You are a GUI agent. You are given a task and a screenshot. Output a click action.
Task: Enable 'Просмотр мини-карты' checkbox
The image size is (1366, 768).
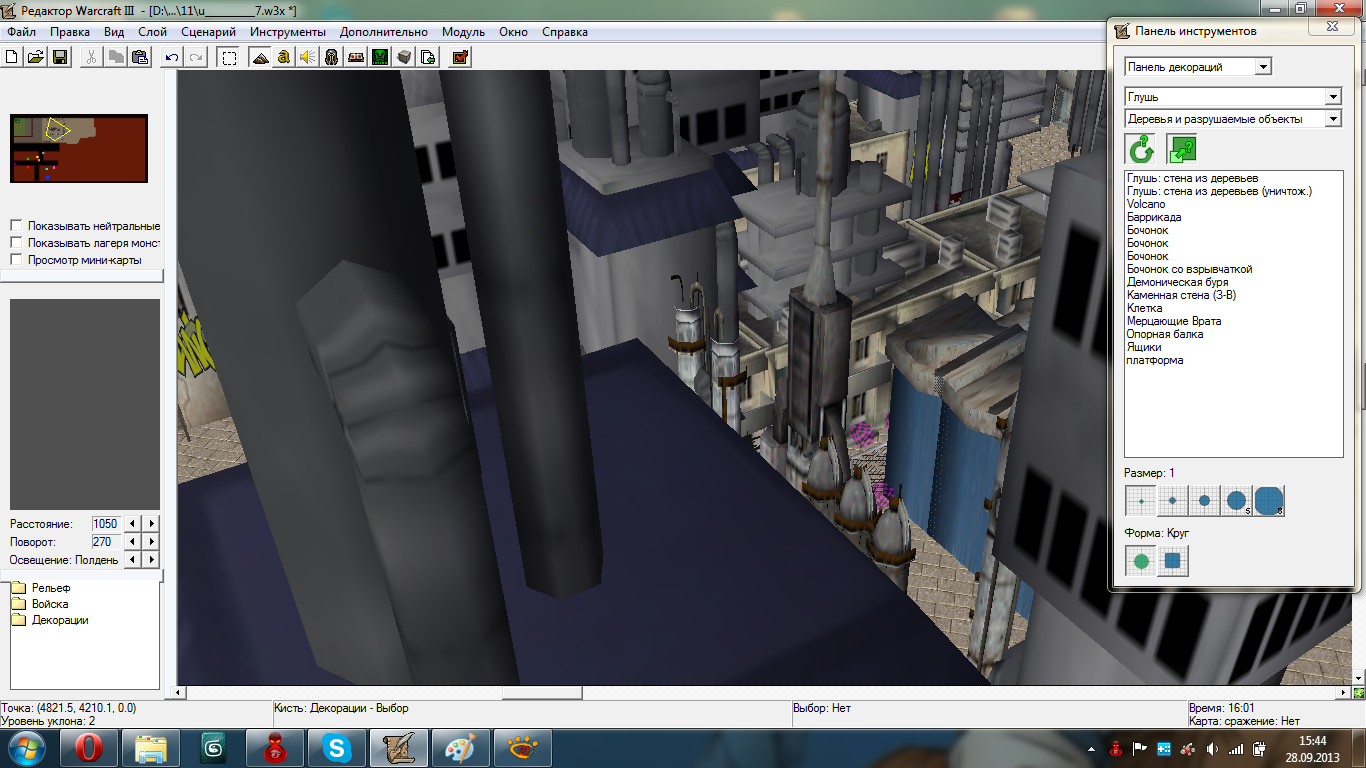tap(16, 260)
